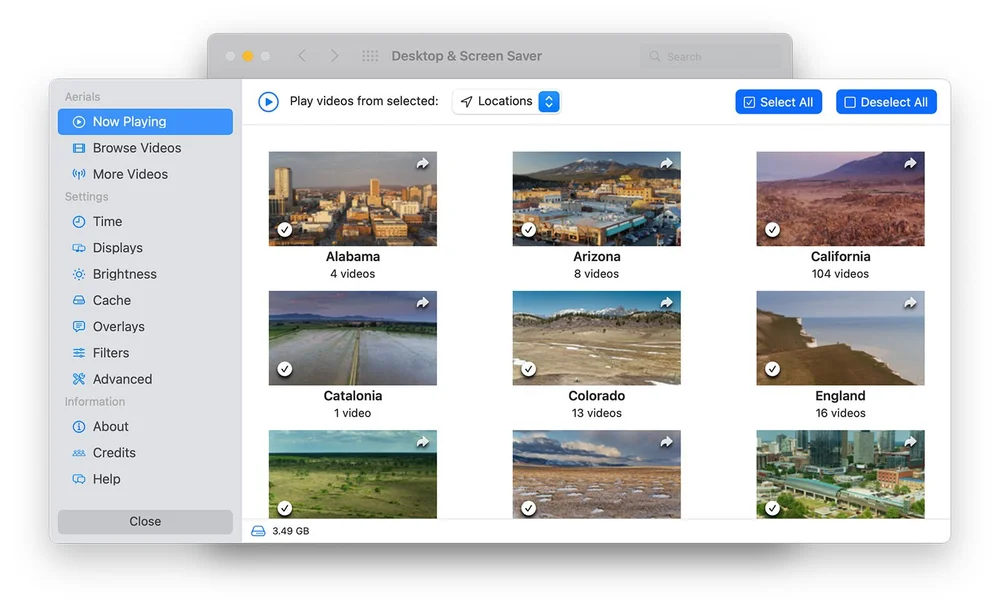
Task: Click share arrow on California thumbnail
Action: click(x=910, y=163)
